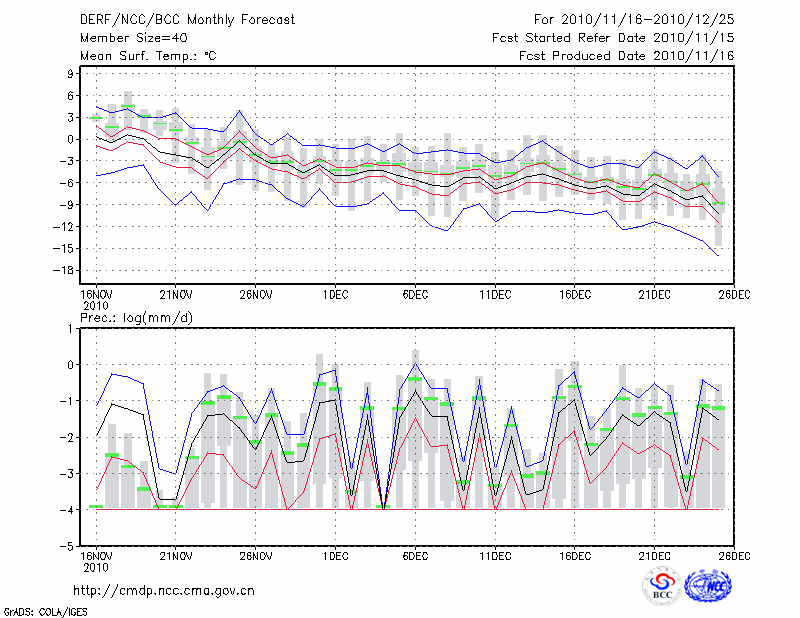Click 21DEC on the precipitation chart axis
Viewport: 800px width, 618px height.
pyautogui.click(x=655, y=555)
